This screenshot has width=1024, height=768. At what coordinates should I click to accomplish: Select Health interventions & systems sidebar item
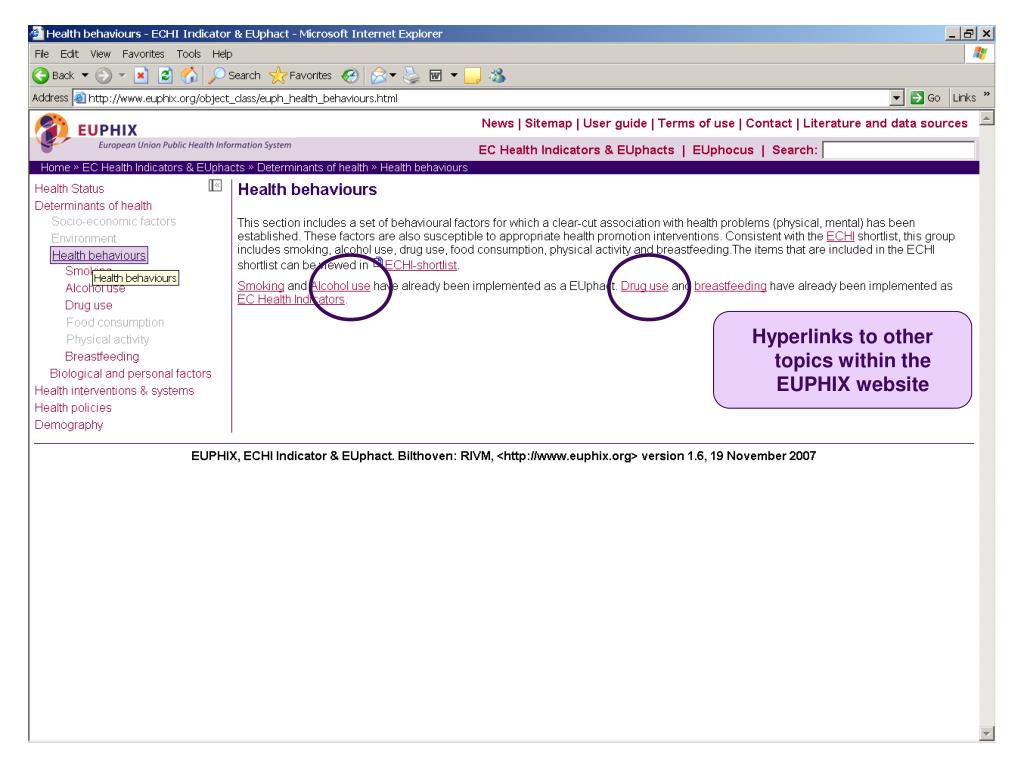(x=114, y=391)
